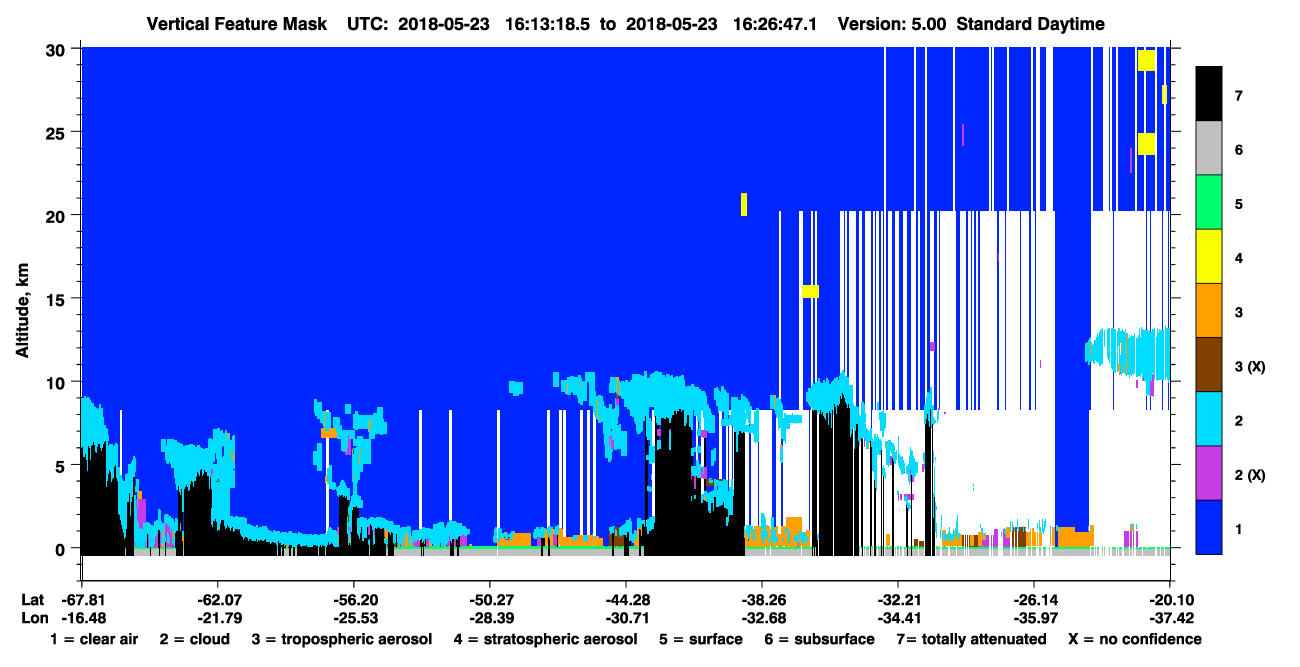Image resolution: width=1300 pixels, height=667 pixels.
Task: Click latitude value -38.26
Action: coord(762,600)
